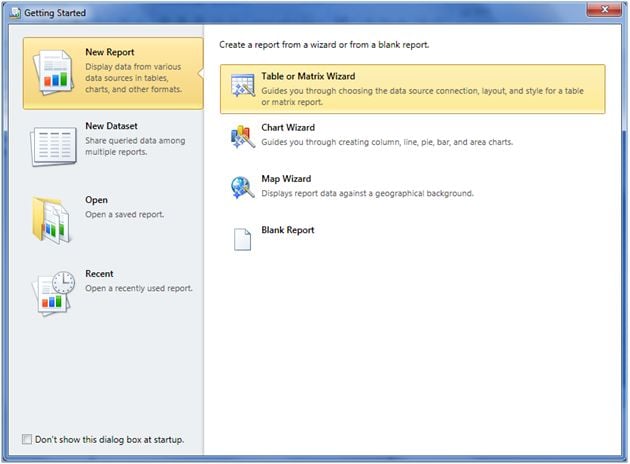Click the New Report bar-chart icon
Screen dimensions: 630x464
[53, 72]
